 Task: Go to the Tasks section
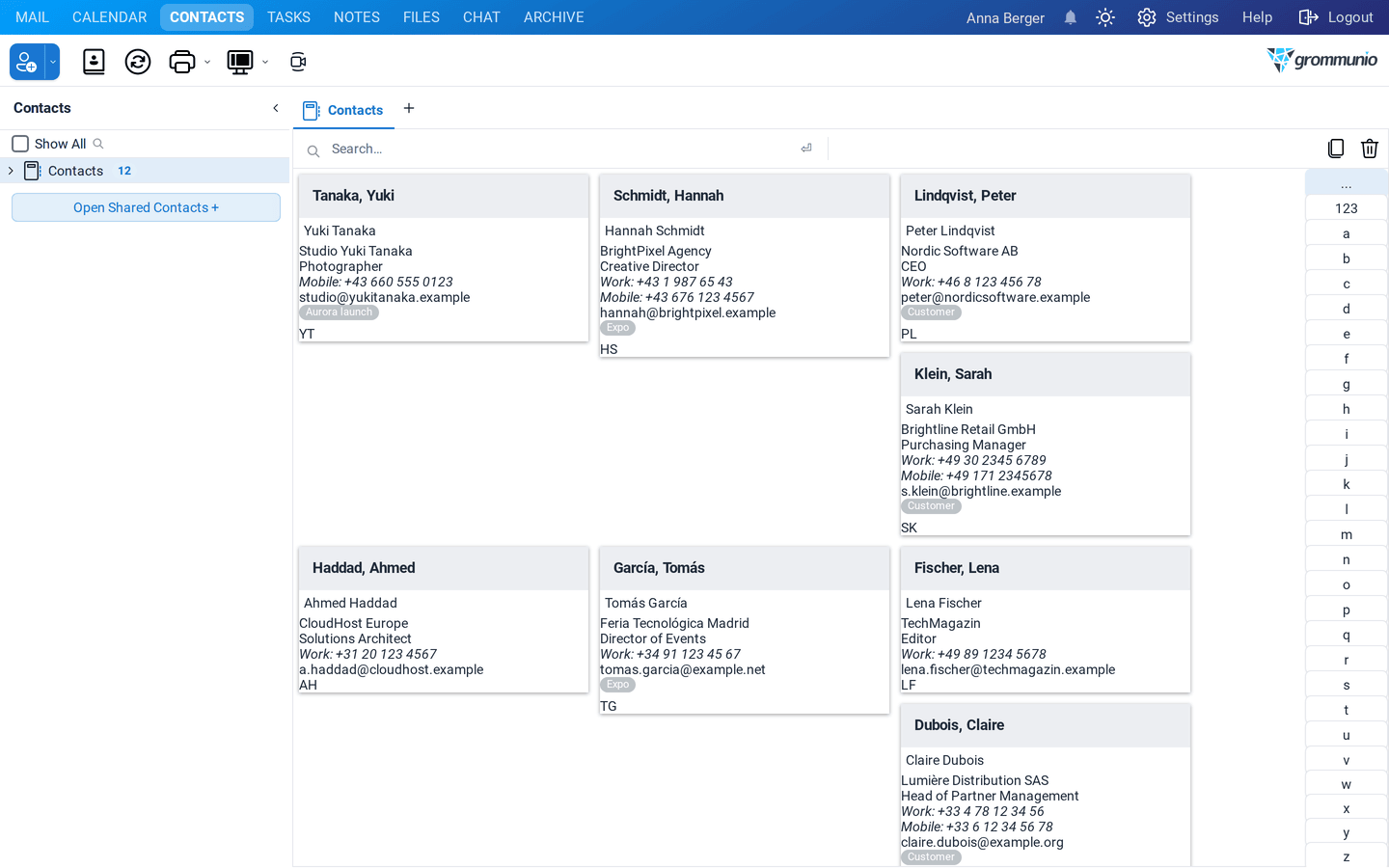tap(288, 17)
